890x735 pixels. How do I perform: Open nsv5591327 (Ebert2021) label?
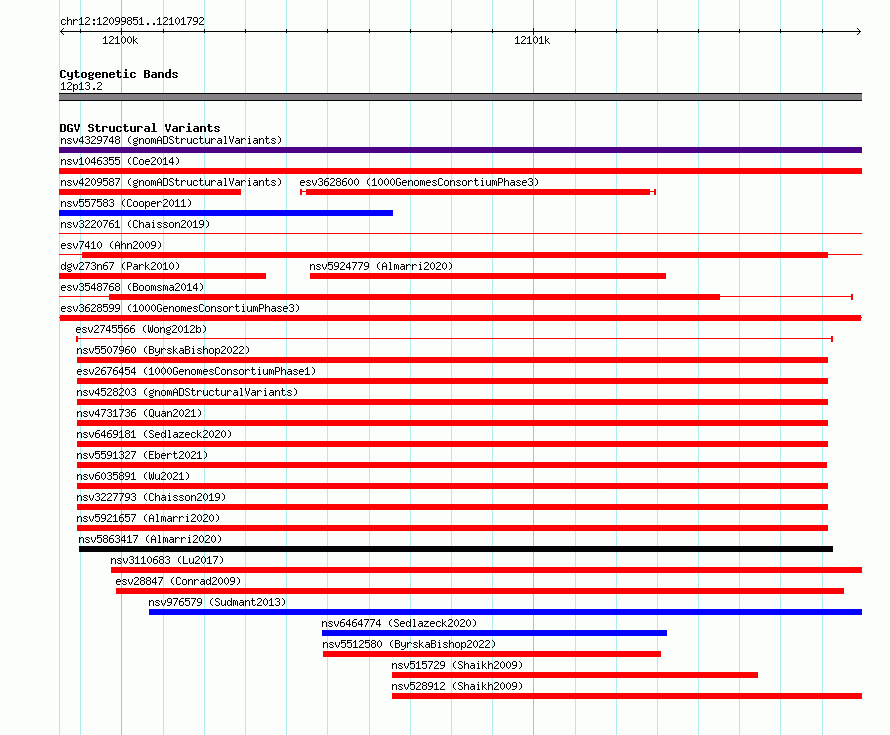pos(142,455)
